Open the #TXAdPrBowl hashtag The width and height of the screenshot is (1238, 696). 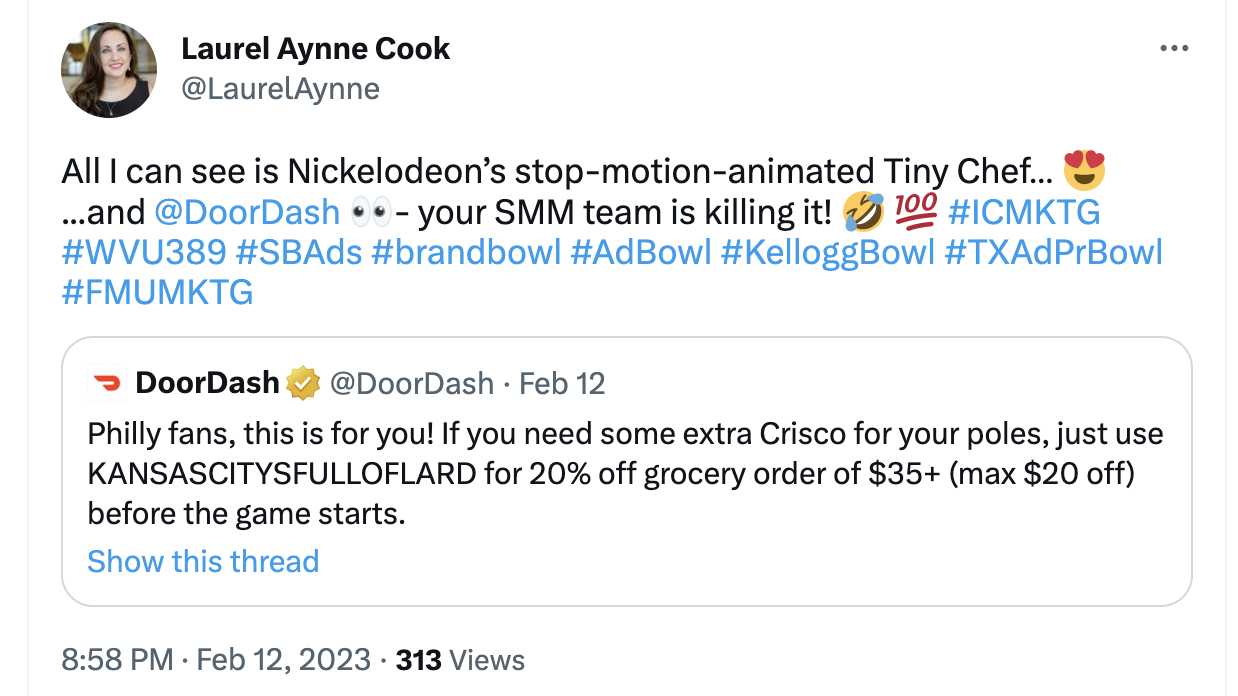tap(1056, 252)
